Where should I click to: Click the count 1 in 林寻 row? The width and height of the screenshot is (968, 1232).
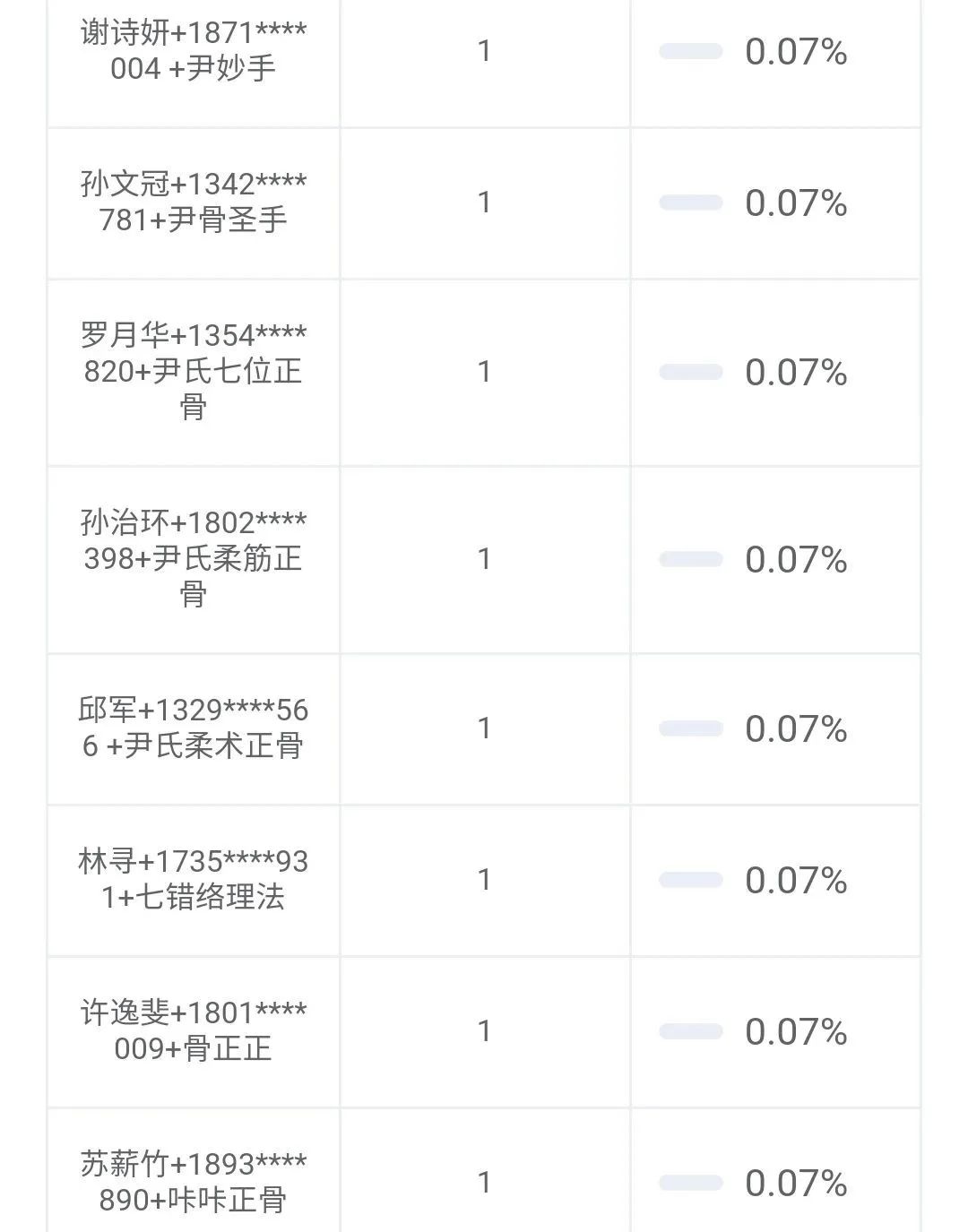(484, 880)
